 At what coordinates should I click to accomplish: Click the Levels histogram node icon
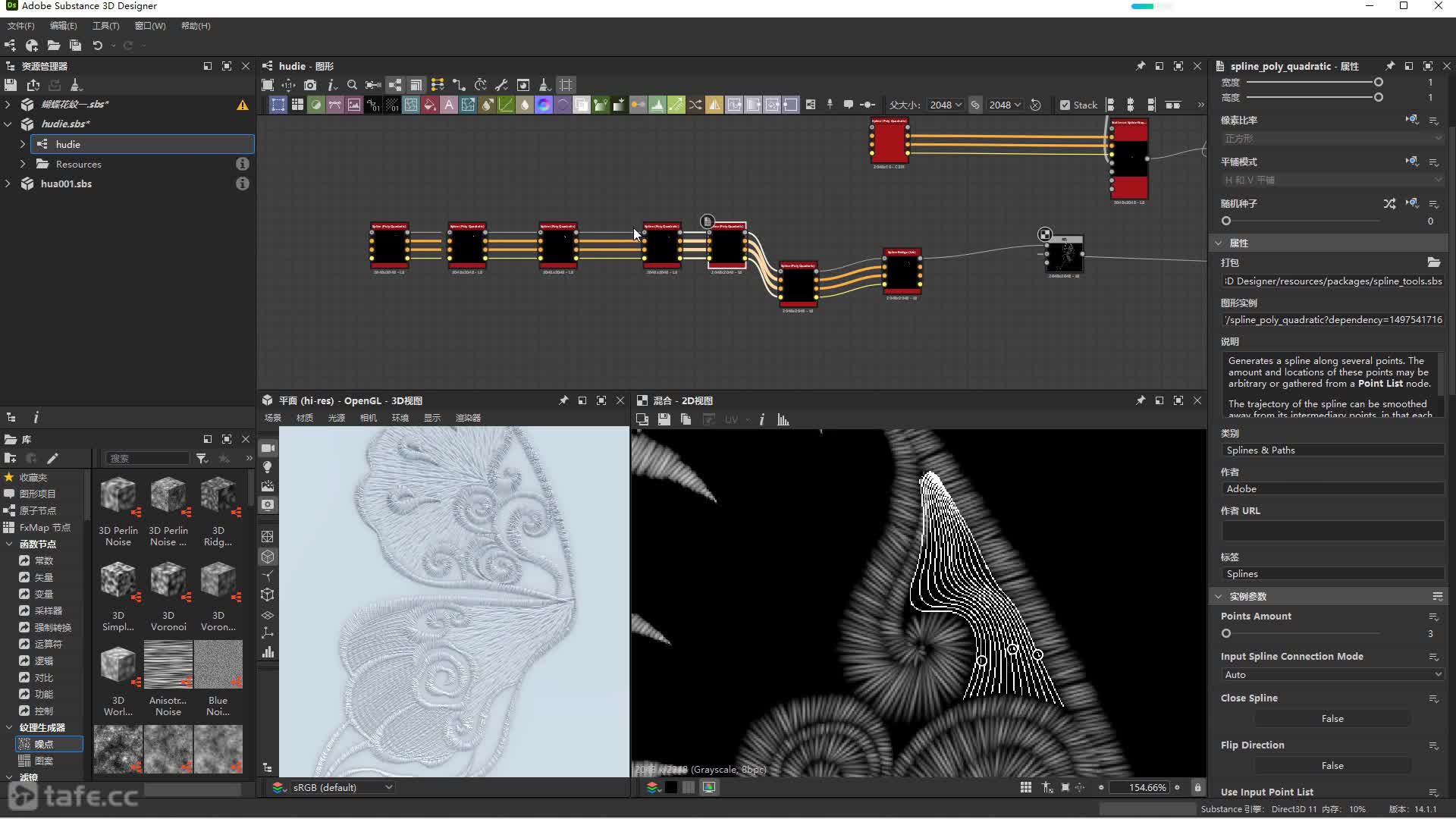point(657,105)
